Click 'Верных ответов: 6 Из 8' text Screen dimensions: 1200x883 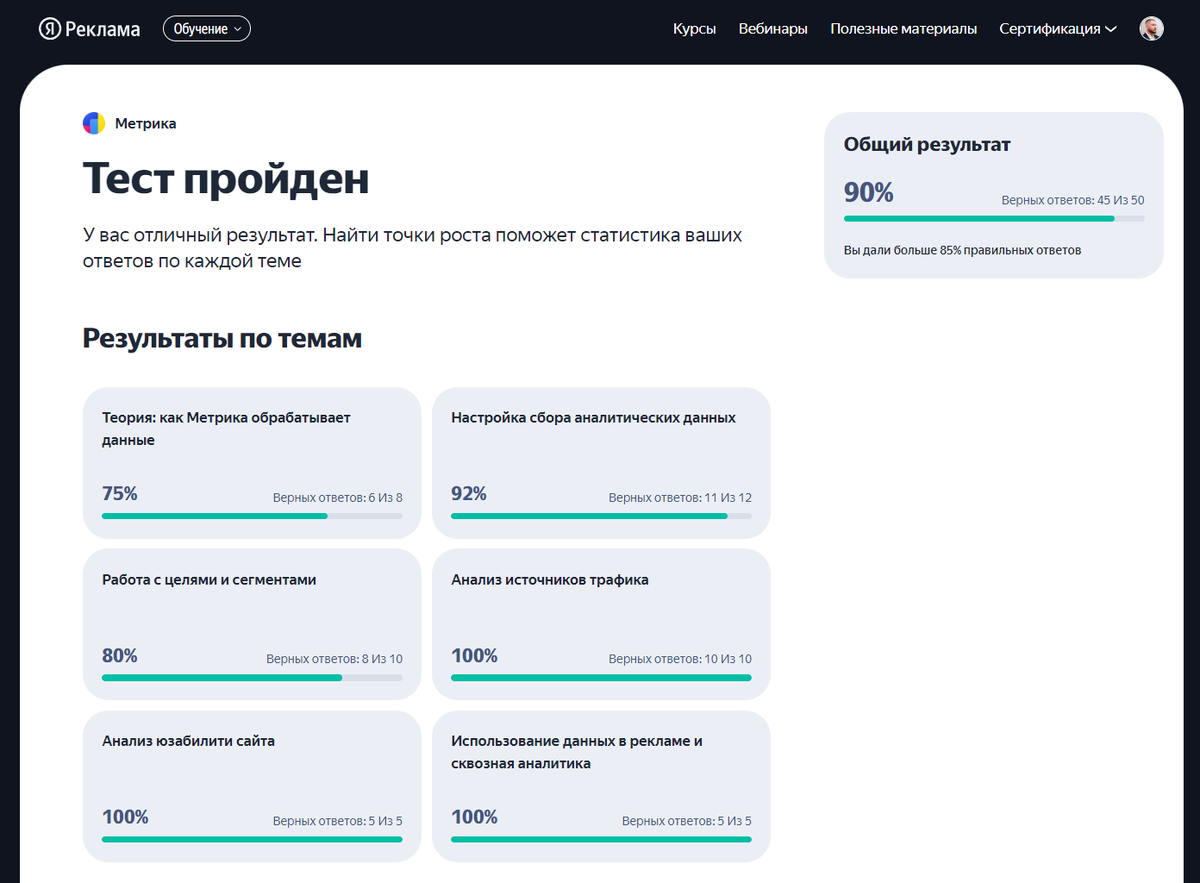[338, 498]
